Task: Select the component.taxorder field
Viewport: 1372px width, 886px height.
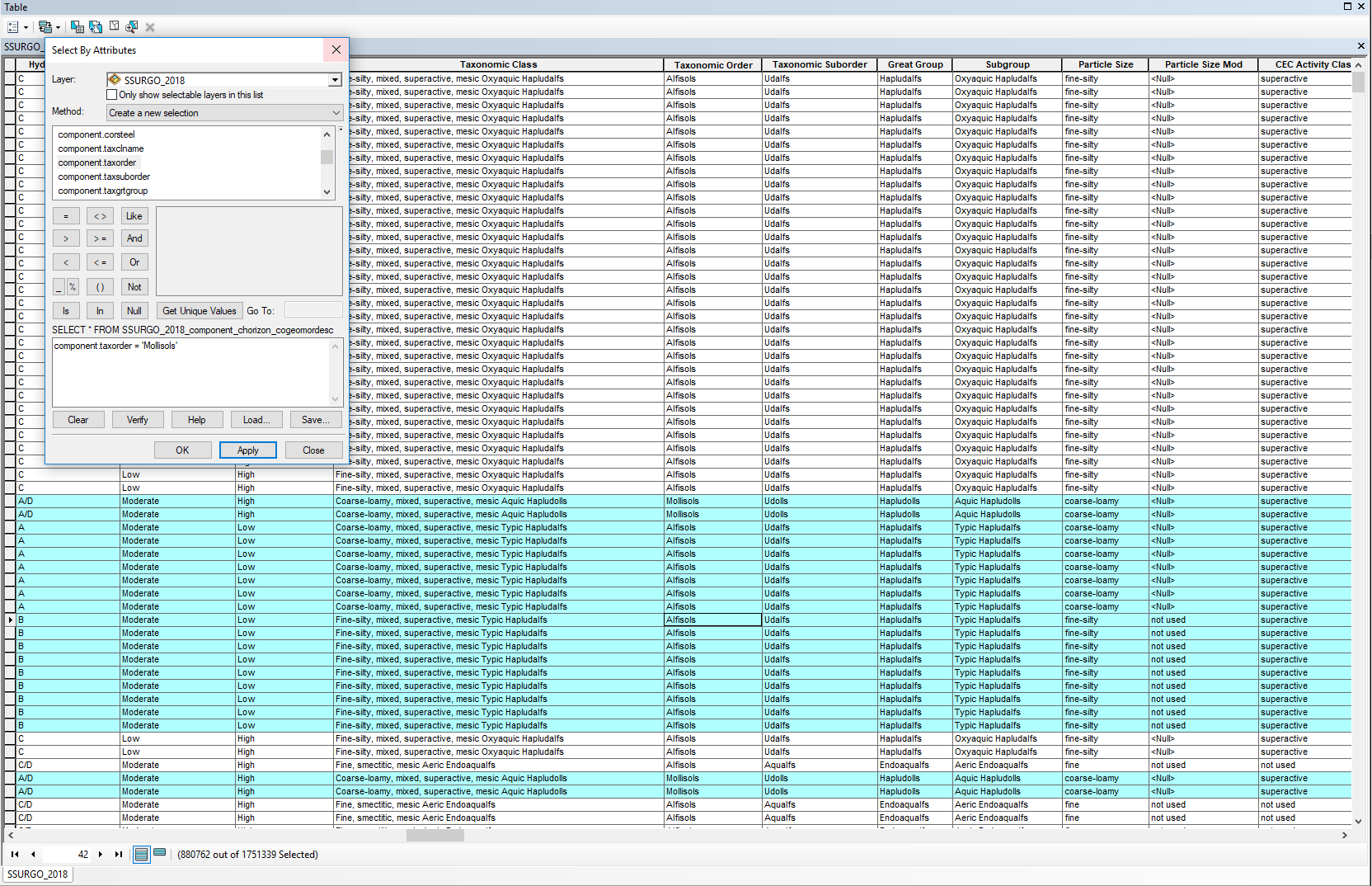Action: (x=97, y=163)
